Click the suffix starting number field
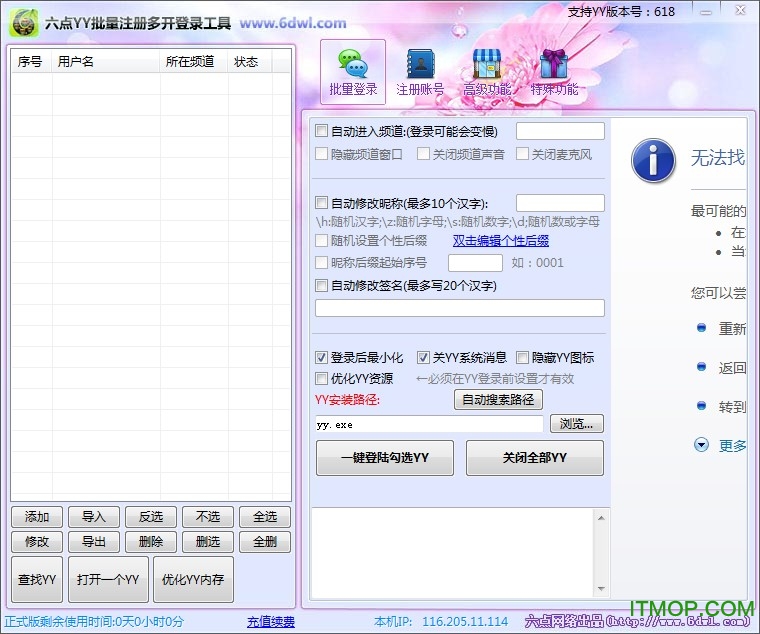Viewport: 760px width, 634px height. point(475,263)
